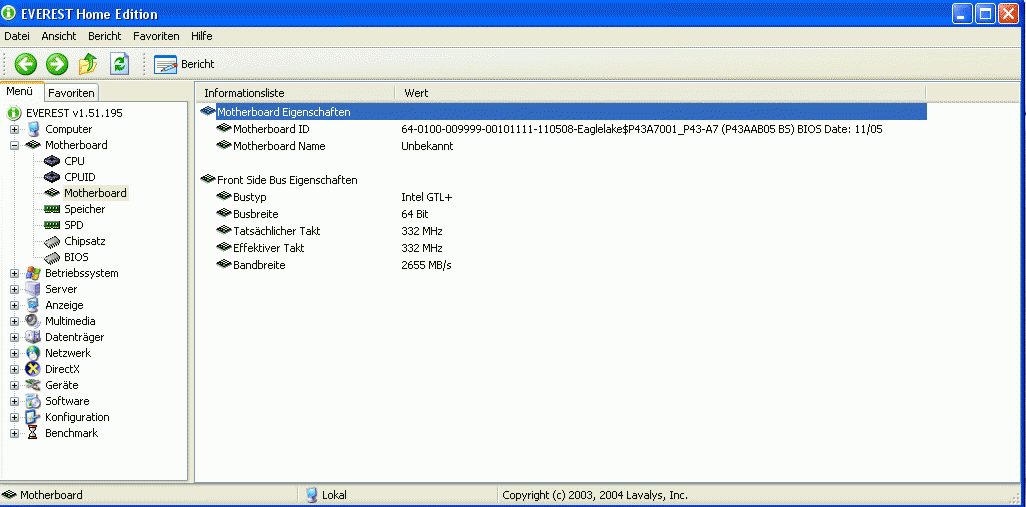
Task: Expand the Konfiguration tree node
Action: point(14,417)
